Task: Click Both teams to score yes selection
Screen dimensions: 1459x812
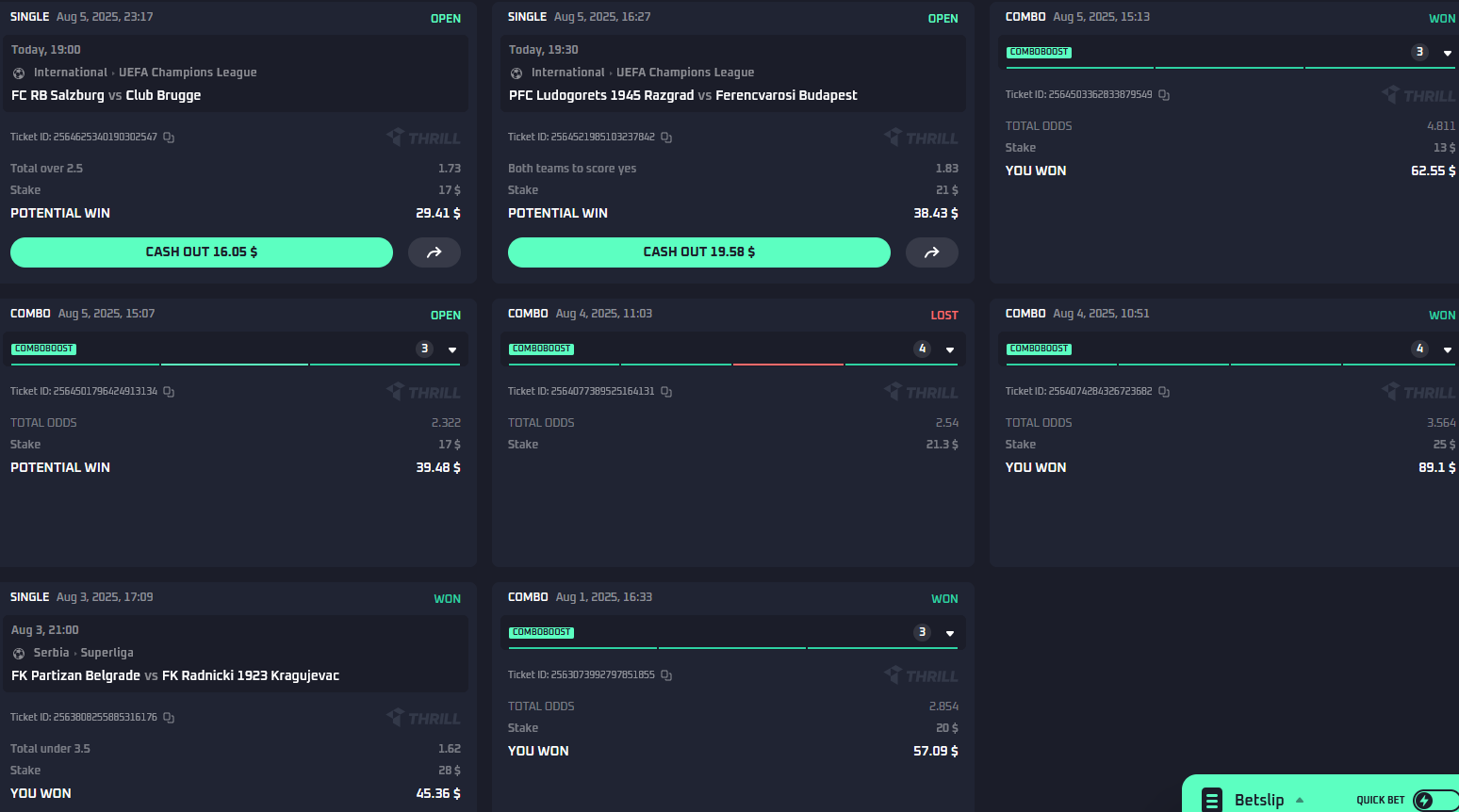Action: (x=572, y=169)
